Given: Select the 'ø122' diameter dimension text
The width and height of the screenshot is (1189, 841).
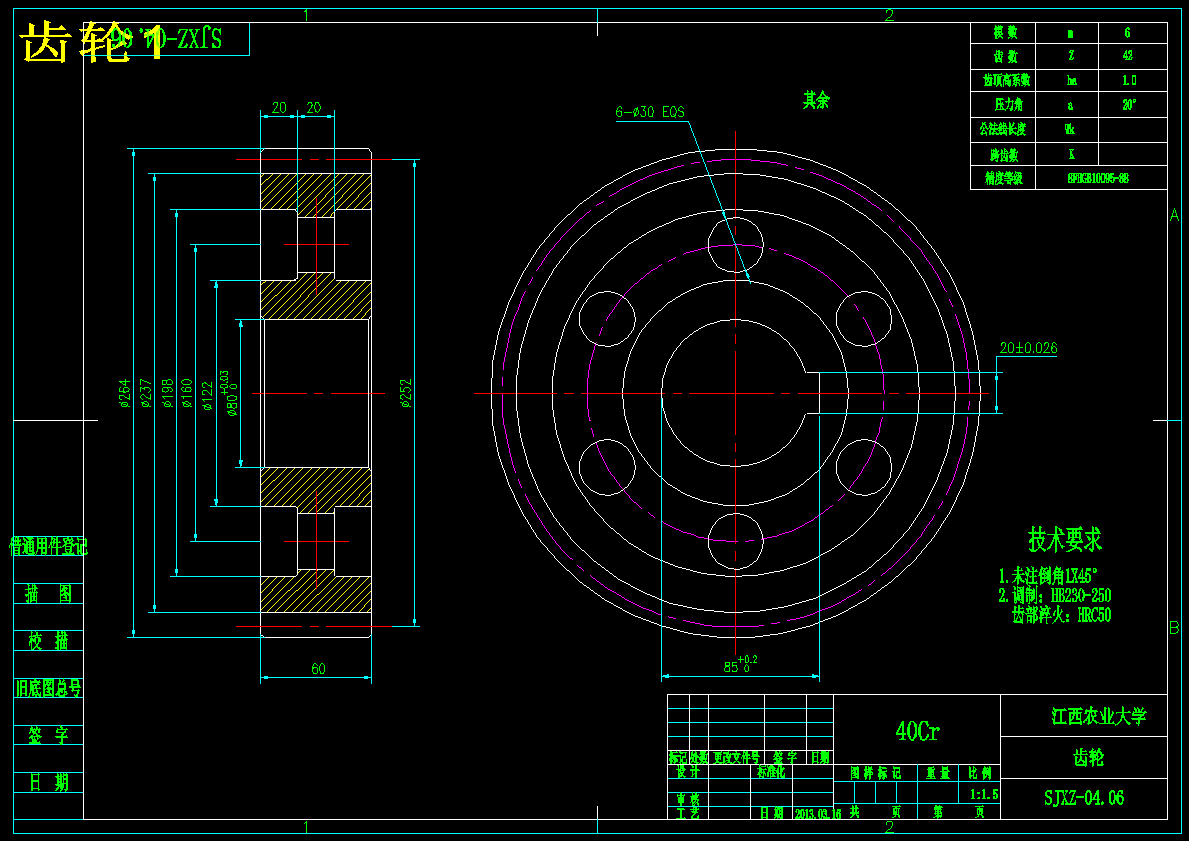Looking at the screenshot, I should tap(207, 395).
